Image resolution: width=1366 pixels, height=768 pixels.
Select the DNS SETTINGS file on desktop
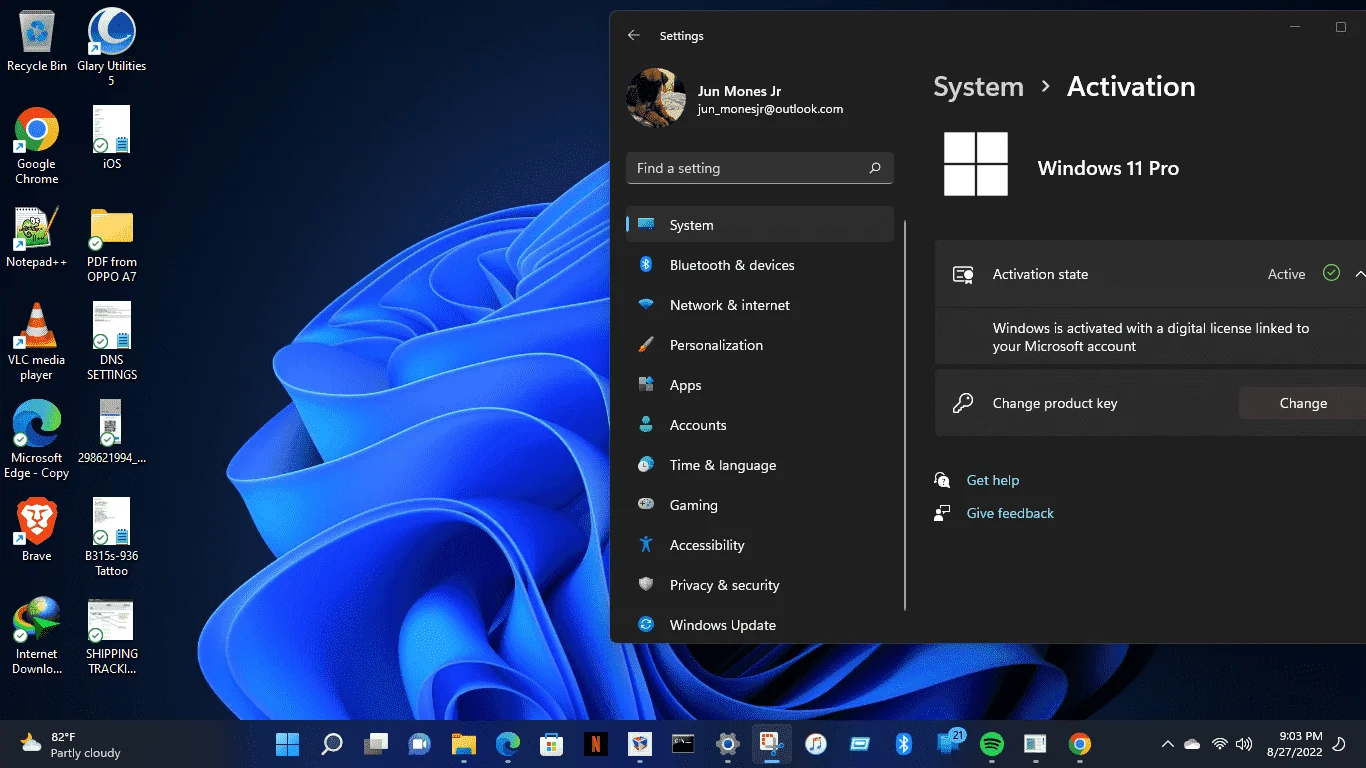[112, 342]
